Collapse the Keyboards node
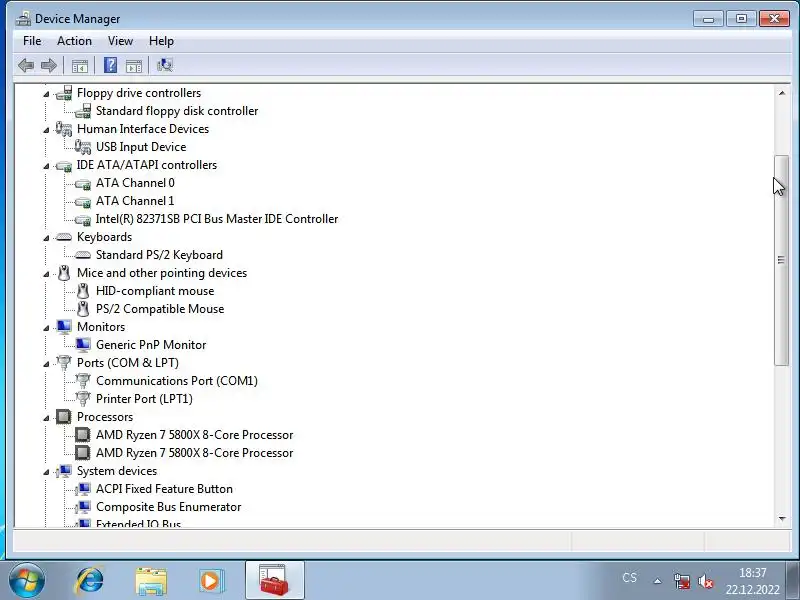The image size is (800, 600). click(x=46, y=238)
